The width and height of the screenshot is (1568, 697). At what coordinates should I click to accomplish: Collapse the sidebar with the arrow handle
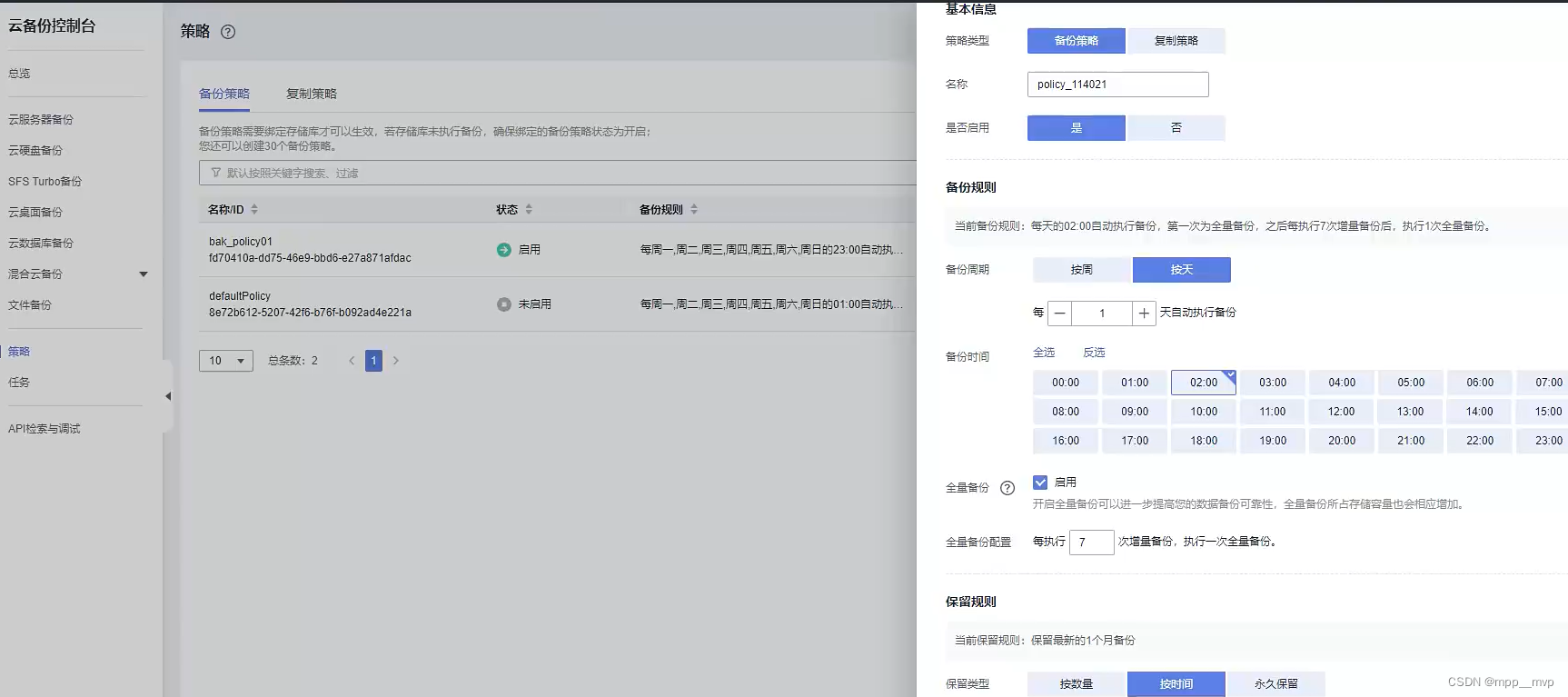pyautogui.click(x=168, y=396)
